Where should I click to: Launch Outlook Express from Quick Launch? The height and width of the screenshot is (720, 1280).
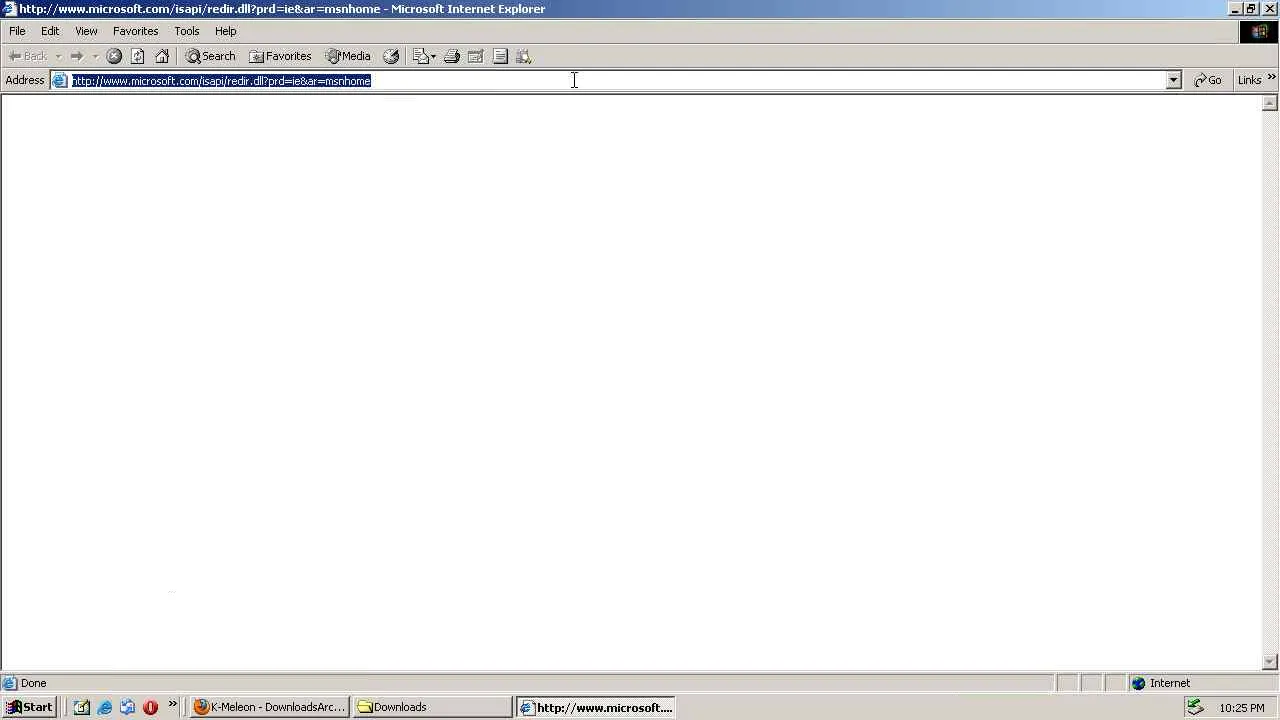click(x=128, y=707)
